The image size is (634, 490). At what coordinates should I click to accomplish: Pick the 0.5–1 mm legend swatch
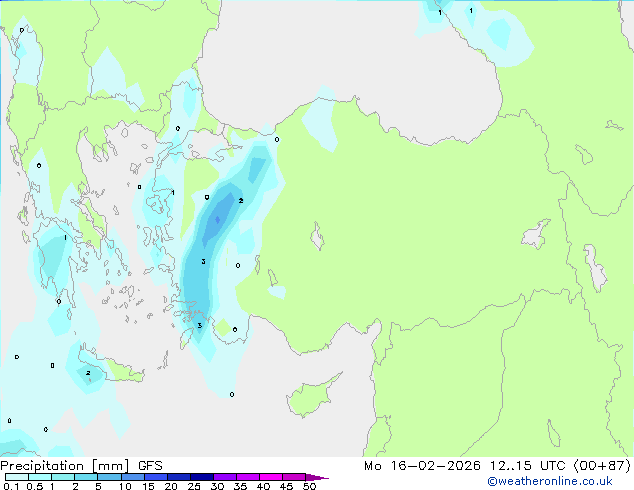tap(40, 477)
